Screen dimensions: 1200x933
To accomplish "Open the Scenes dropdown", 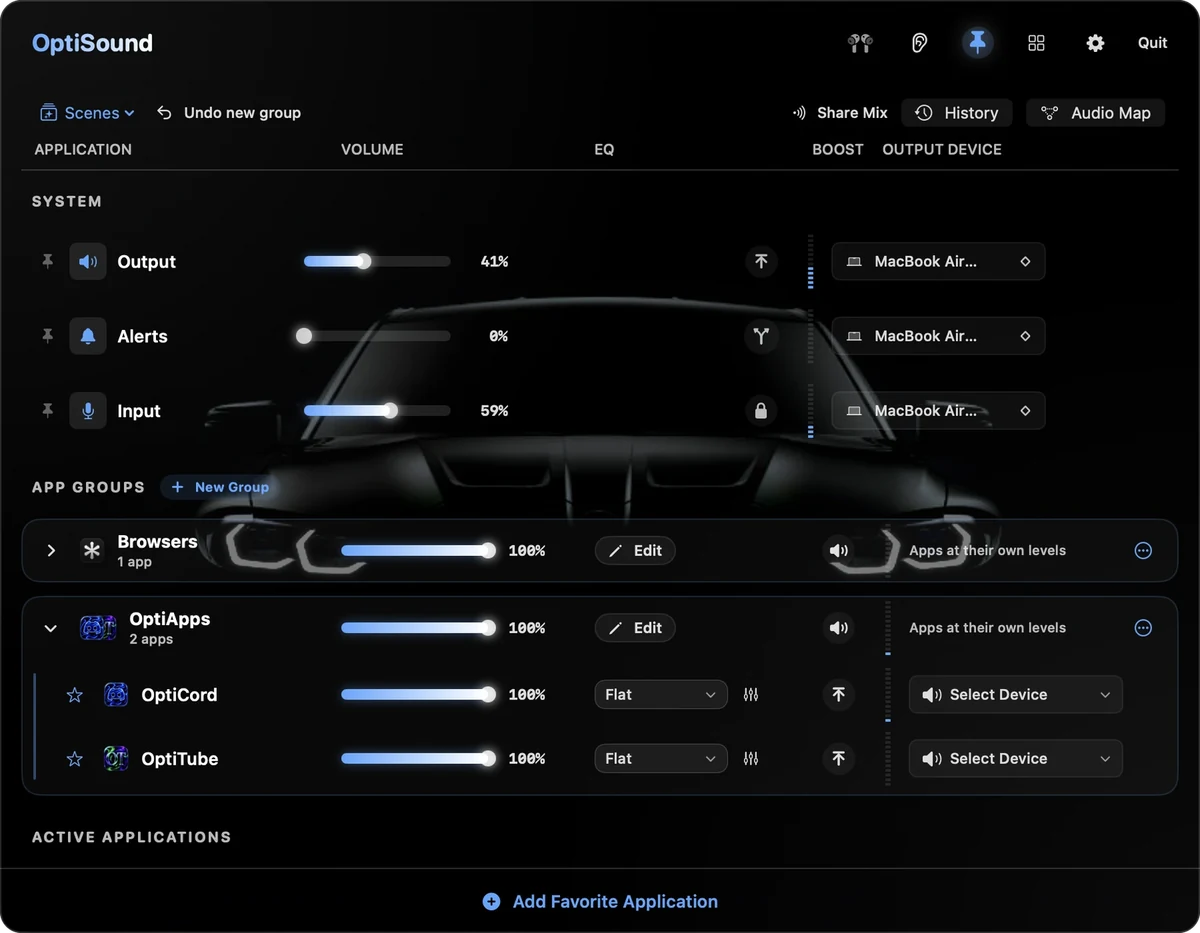I will pyautogui.click(x=87, y=113).
